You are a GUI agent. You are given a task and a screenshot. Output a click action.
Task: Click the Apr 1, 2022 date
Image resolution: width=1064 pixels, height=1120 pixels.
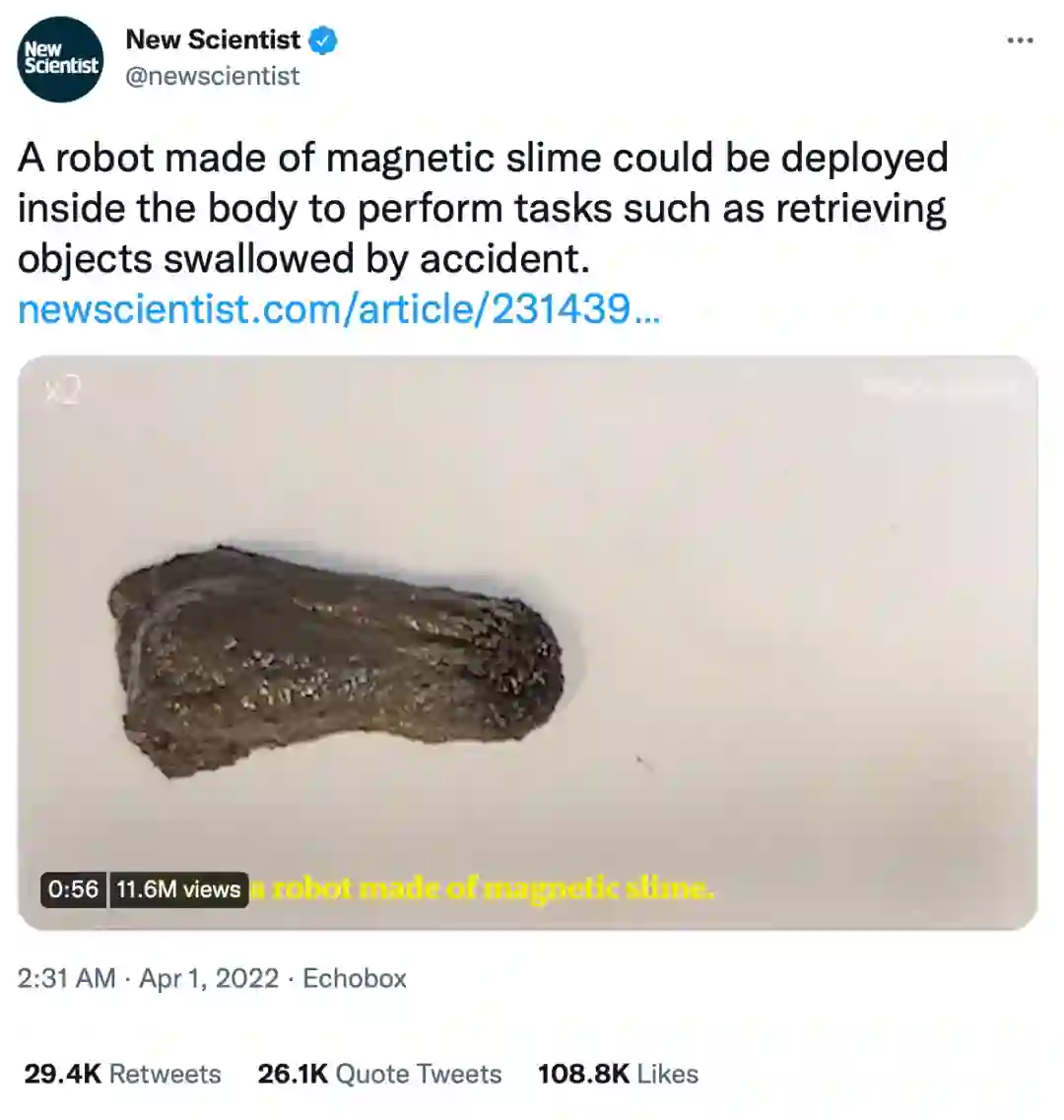point(209,978)
